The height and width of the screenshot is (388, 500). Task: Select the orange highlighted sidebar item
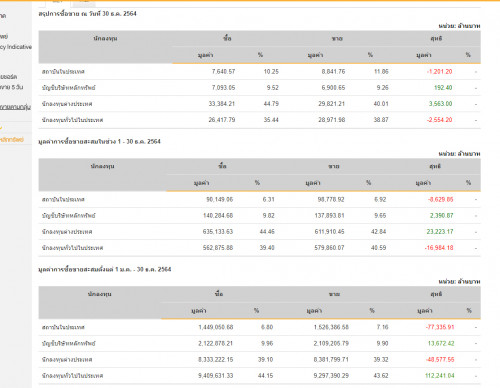[x=12, y=140]
